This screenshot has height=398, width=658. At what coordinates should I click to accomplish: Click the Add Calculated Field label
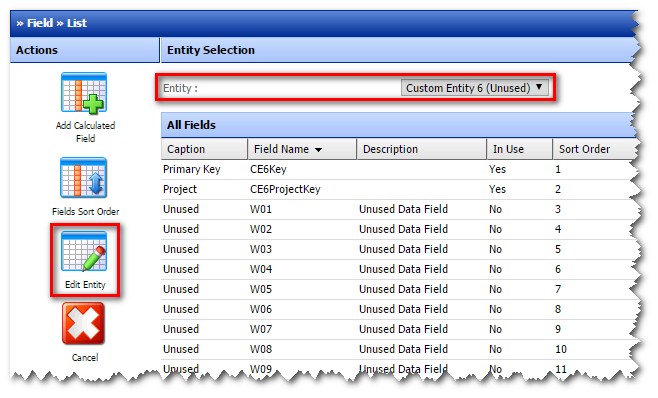[x=85, y=132]
